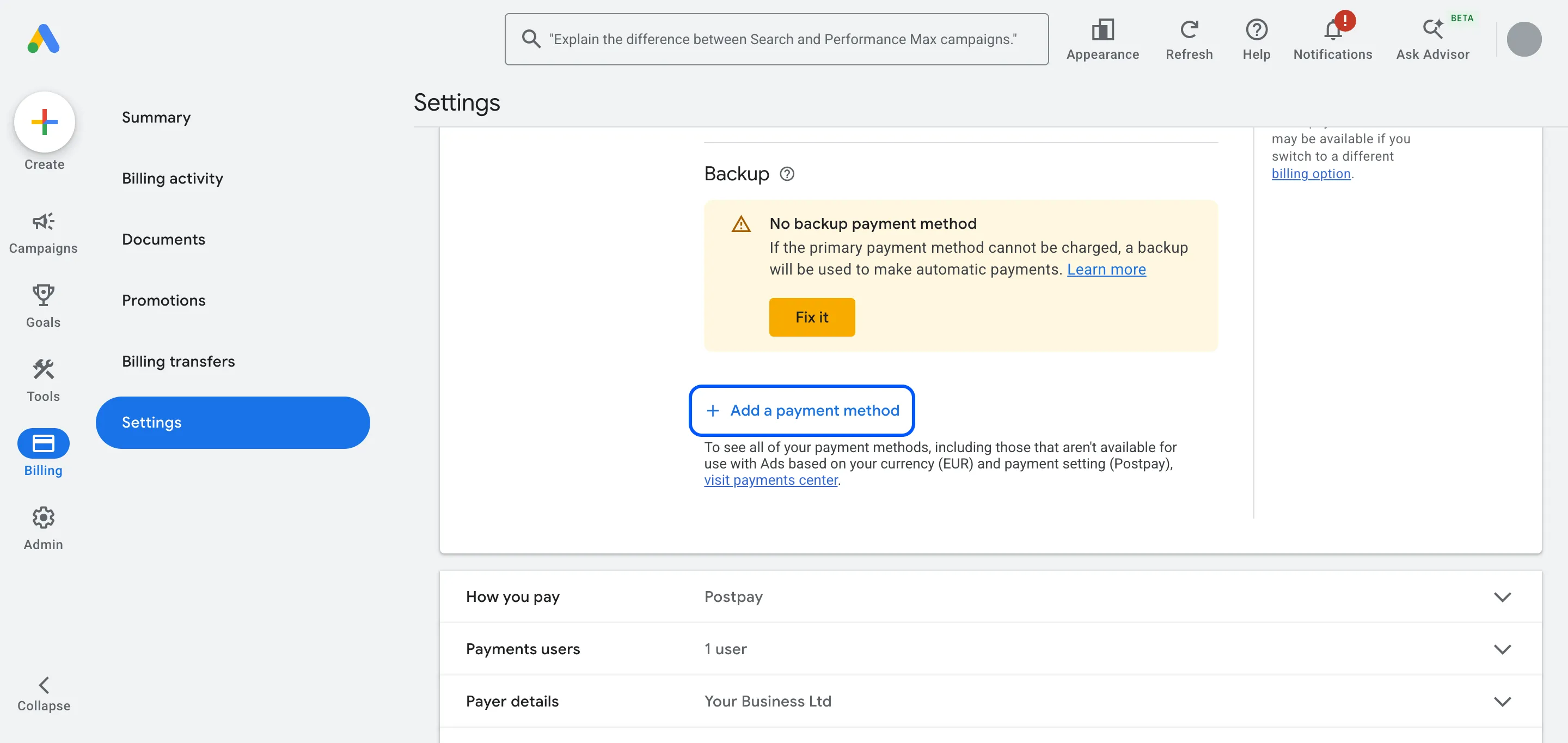Open Ask Advisor beta icon
The height and width of the screenshot is (743, 1568).
(1432, 29)
